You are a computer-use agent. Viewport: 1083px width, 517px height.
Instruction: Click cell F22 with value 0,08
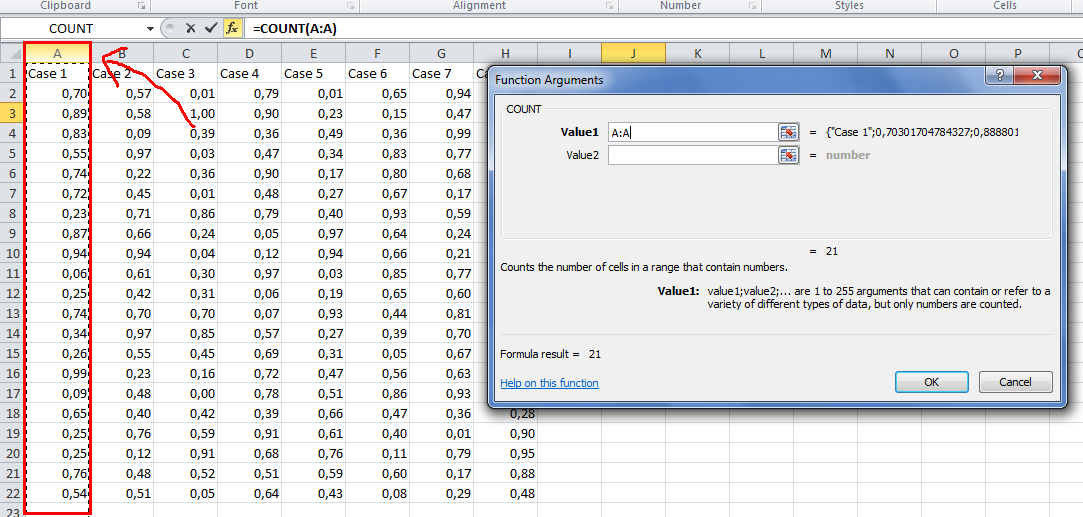coord(377,494)
